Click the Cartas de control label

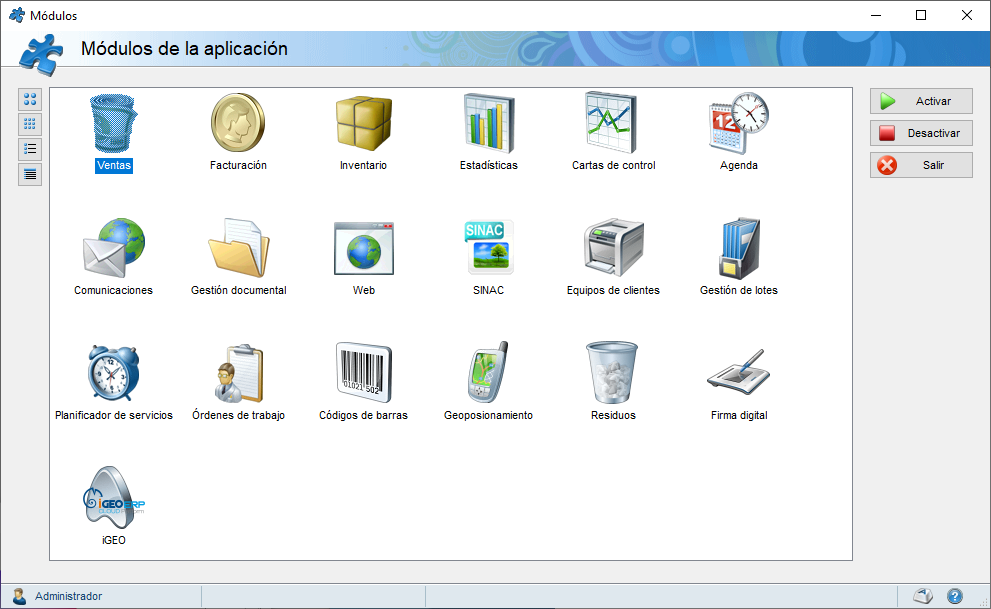point(614,166)
